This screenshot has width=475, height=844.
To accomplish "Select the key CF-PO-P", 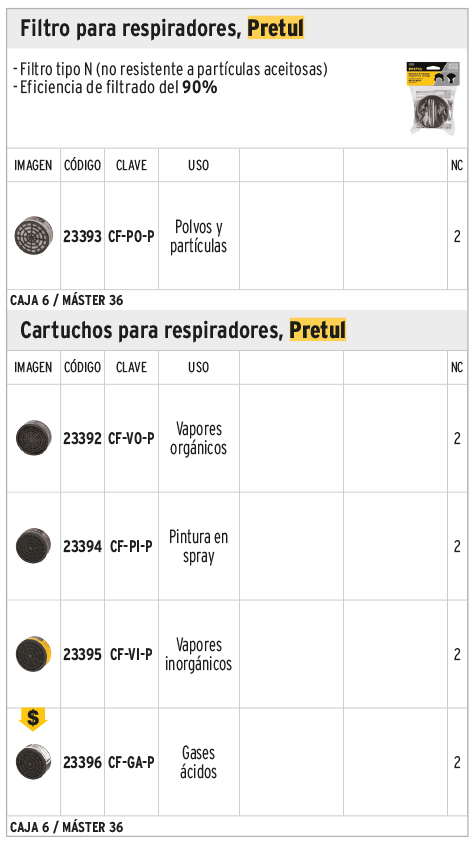I will [131, 236].
